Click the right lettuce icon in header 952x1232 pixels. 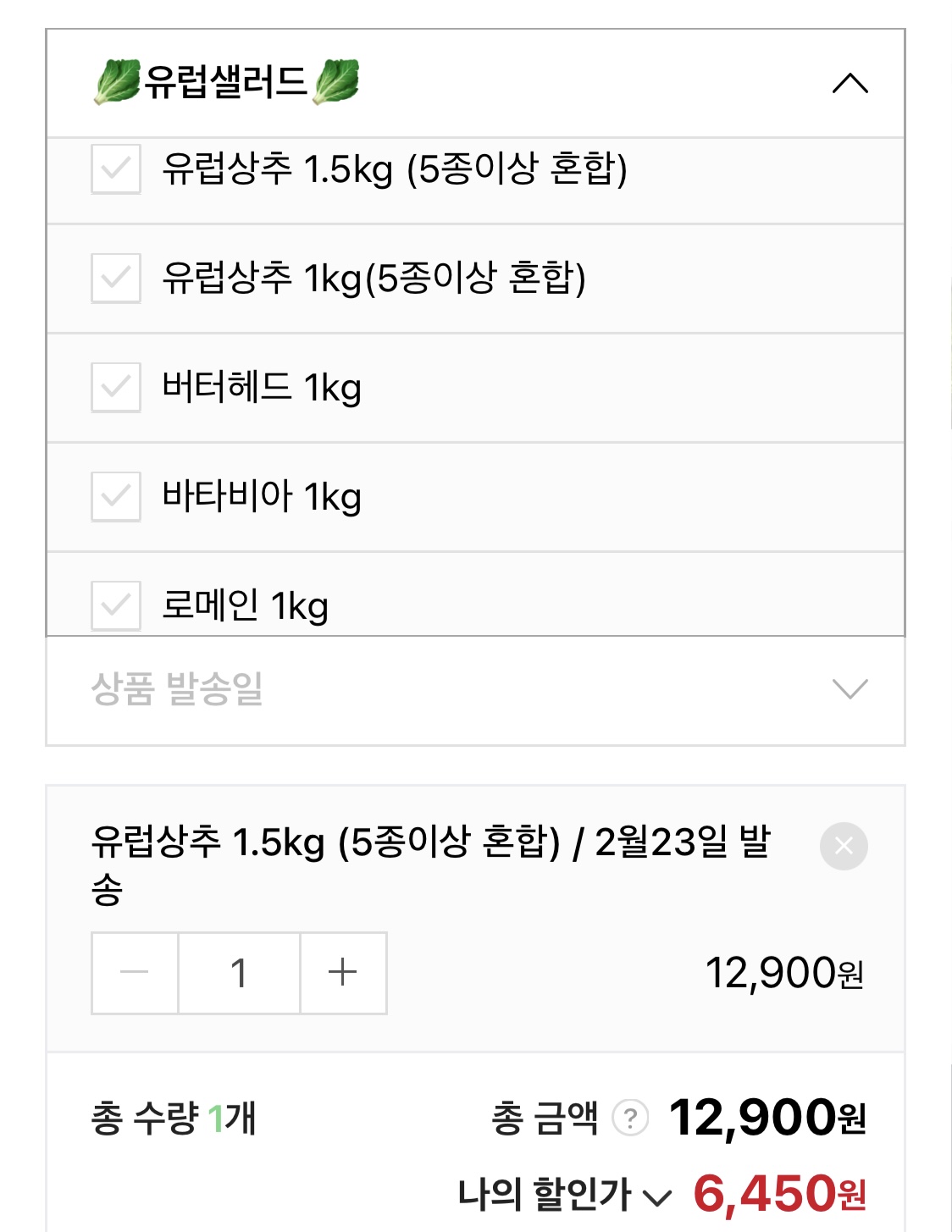(x=336, y=82)
